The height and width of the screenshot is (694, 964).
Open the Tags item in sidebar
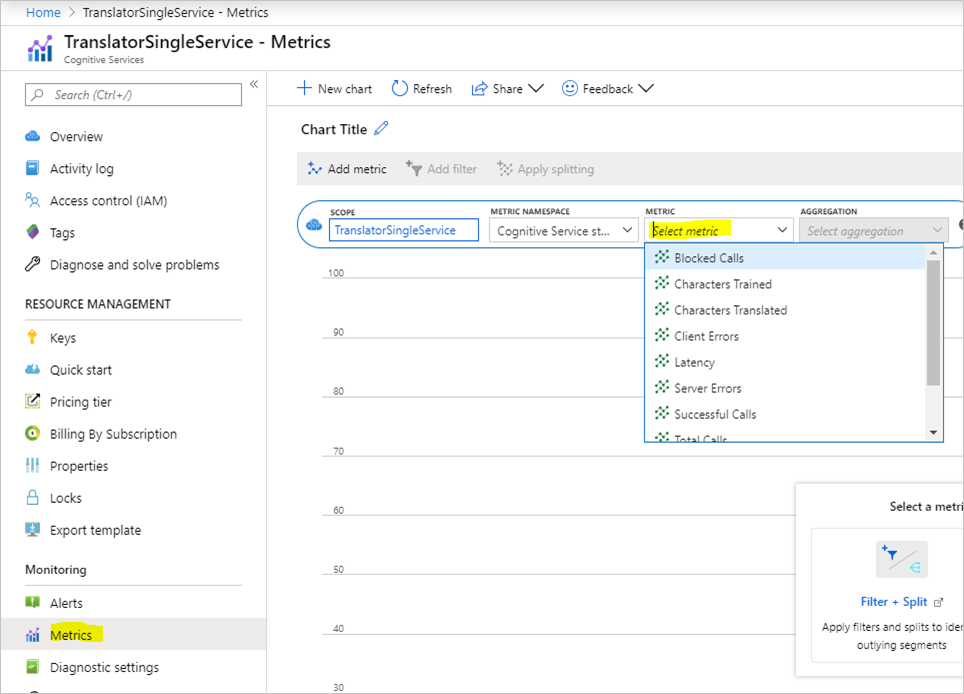click(x=62, y=233)
